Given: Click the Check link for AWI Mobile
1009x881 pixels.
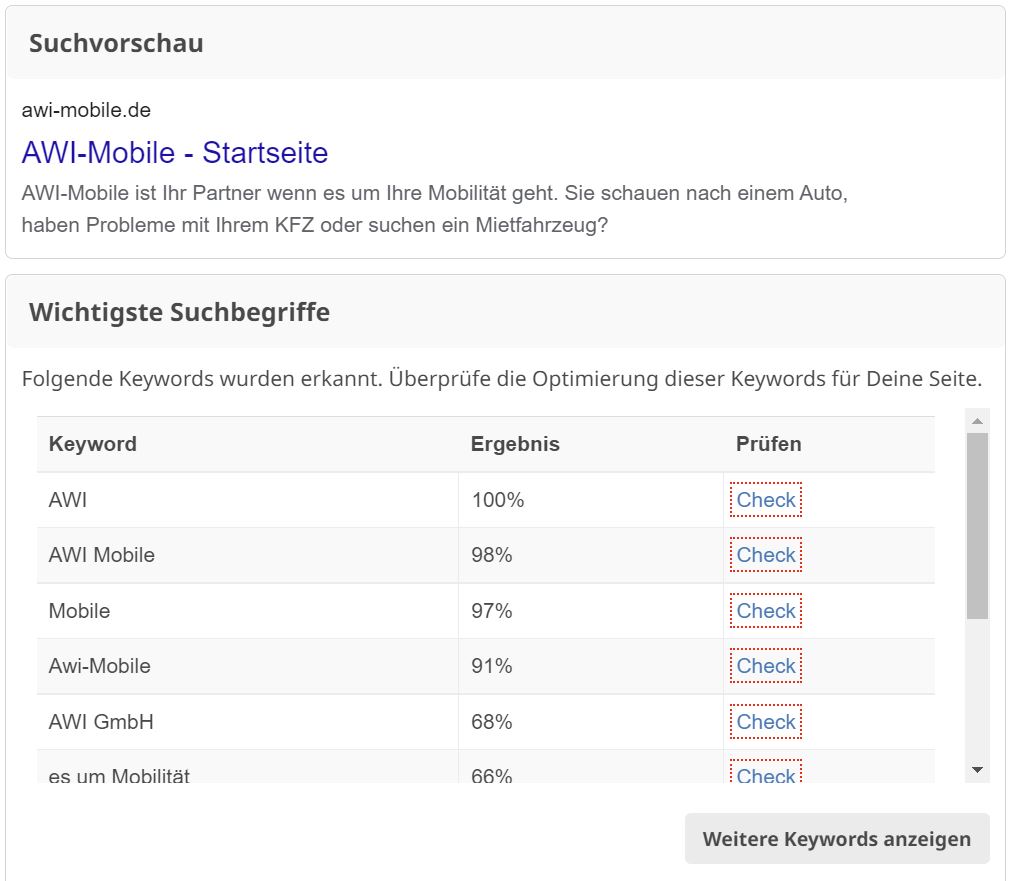Looking at the screenshot, I should tap(766, 555).
